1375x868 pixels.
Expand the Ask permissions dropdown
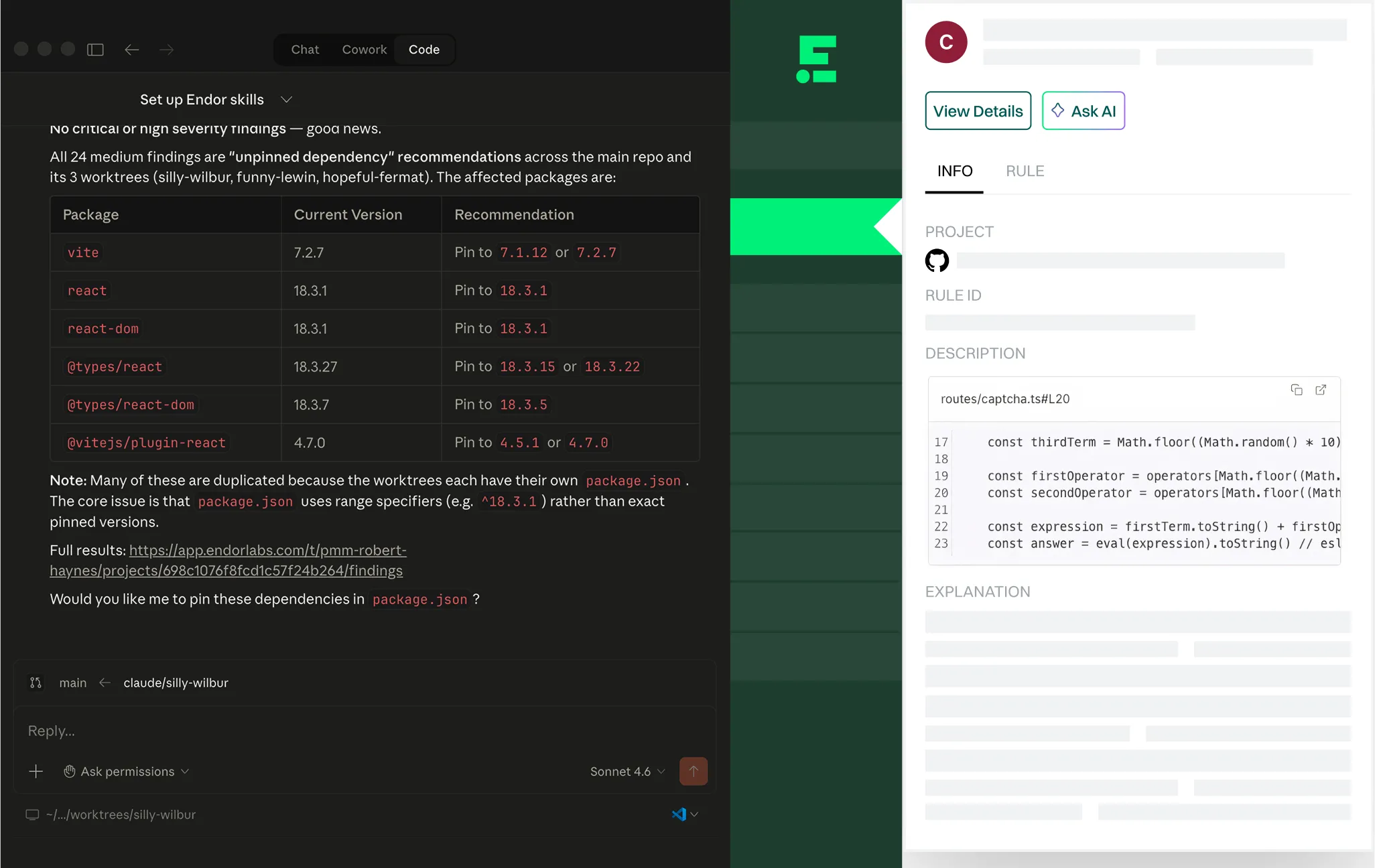point(126,771)
